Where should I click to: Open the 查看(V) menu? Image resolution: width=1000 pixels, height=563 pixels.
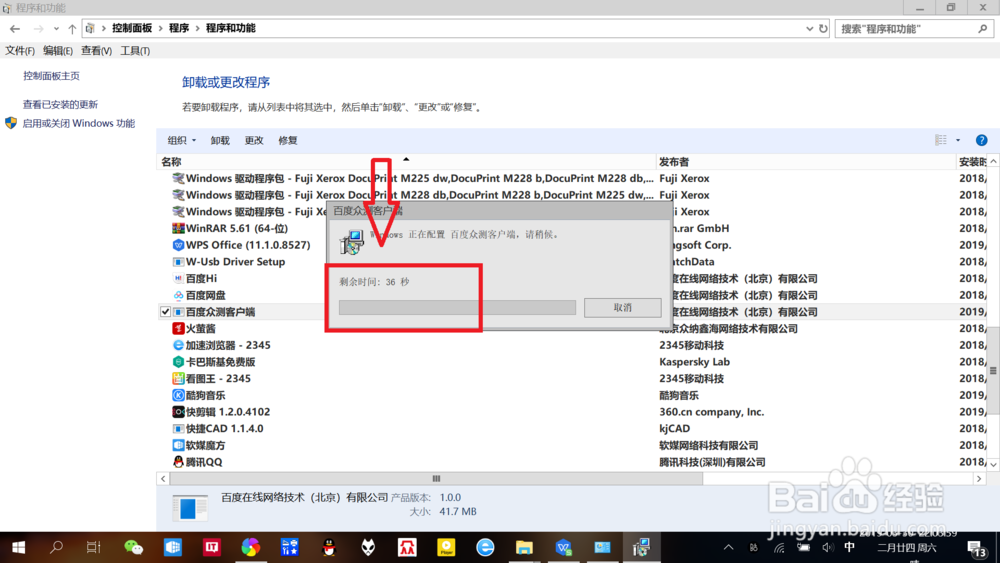(x=96, y=50)
